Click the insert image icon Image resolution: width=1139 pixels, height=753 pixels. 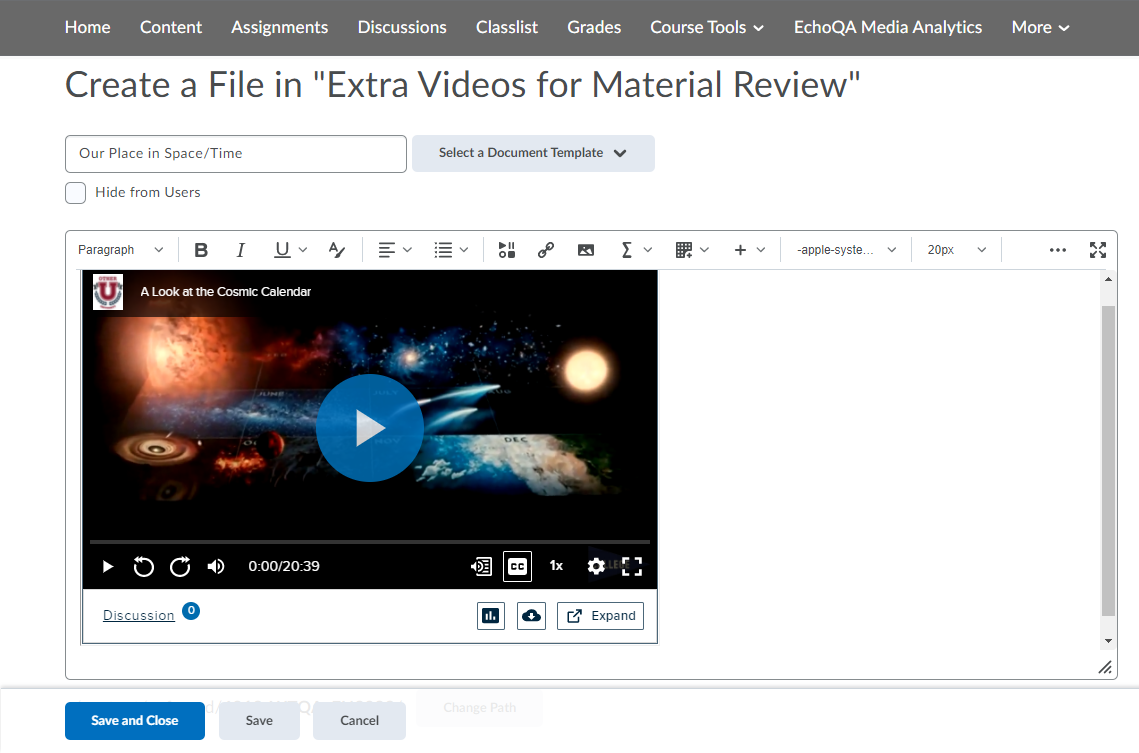coord(586,250)
